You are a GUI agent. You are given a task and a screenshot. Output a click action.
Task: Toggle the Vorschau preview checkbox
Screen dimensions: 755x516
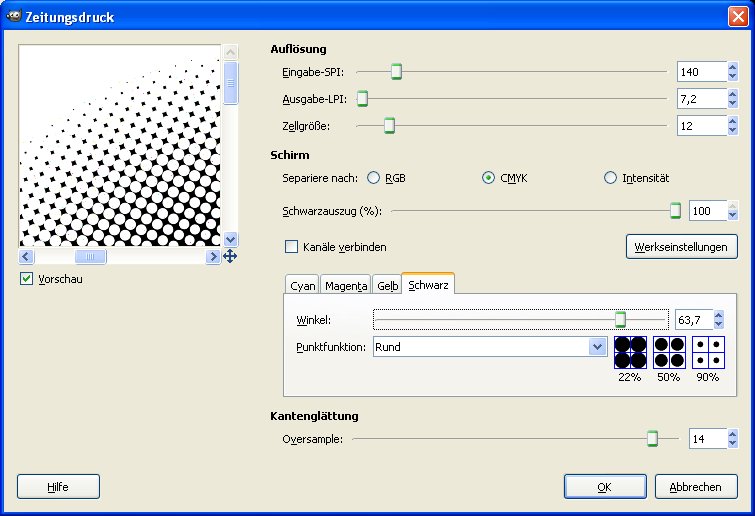26,279
